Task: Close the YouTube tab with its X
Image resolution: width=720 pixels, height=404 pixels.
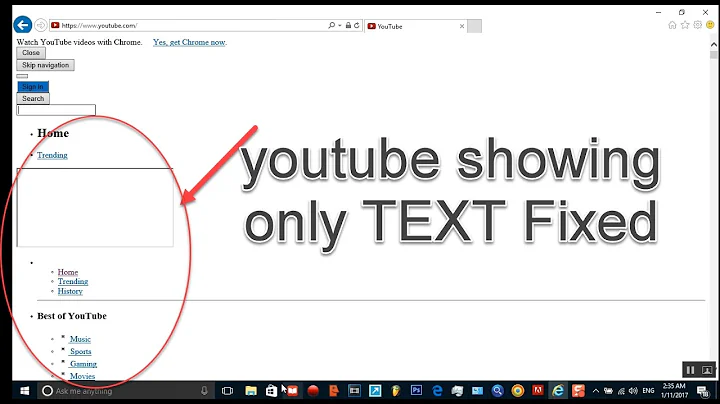Action: pos(462,26)
